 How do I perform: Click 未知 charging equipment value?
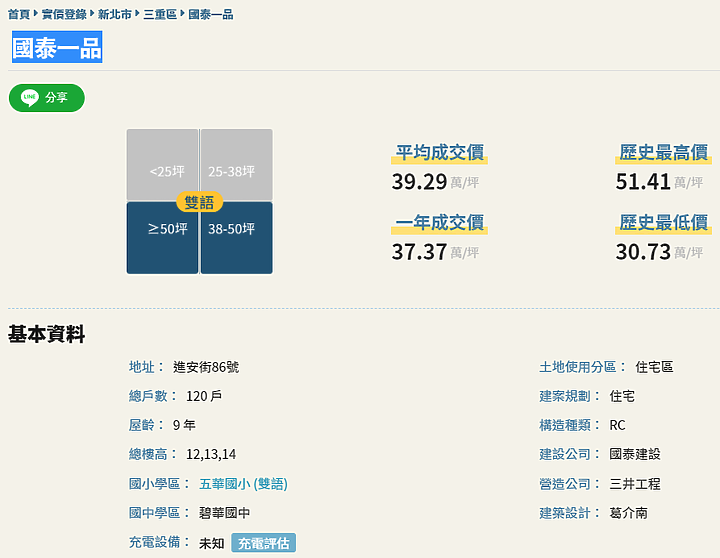[212, 543]
